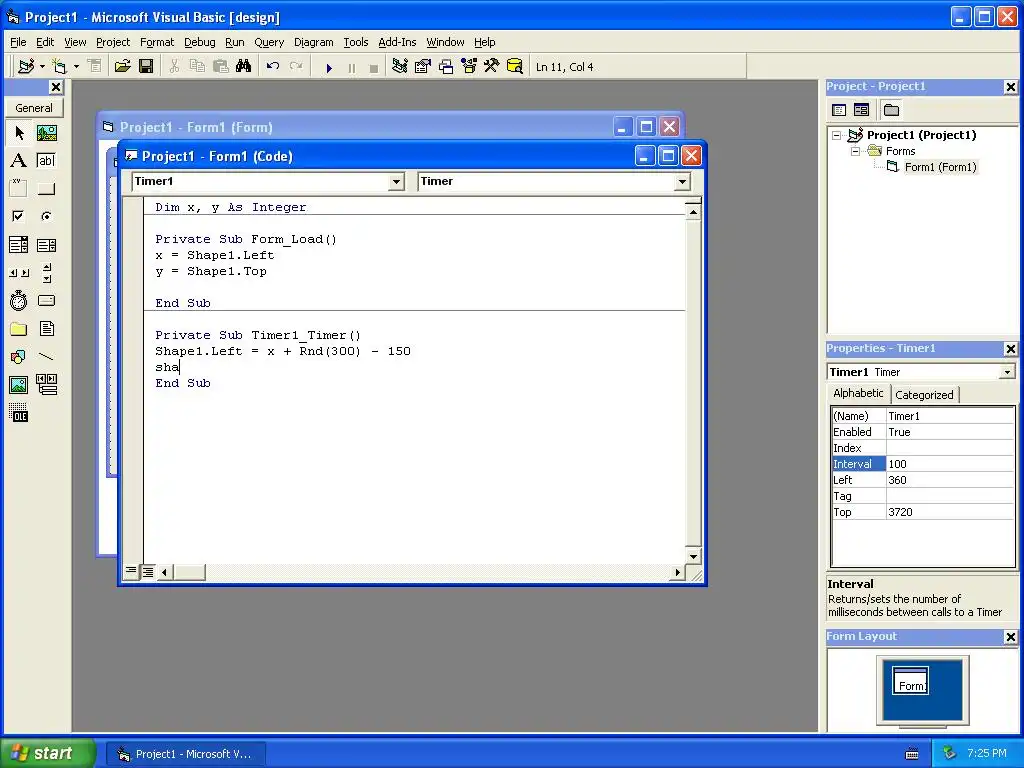
Task: Show Project Explorer via the toolbar icon
Action: (x=400, y=66)
